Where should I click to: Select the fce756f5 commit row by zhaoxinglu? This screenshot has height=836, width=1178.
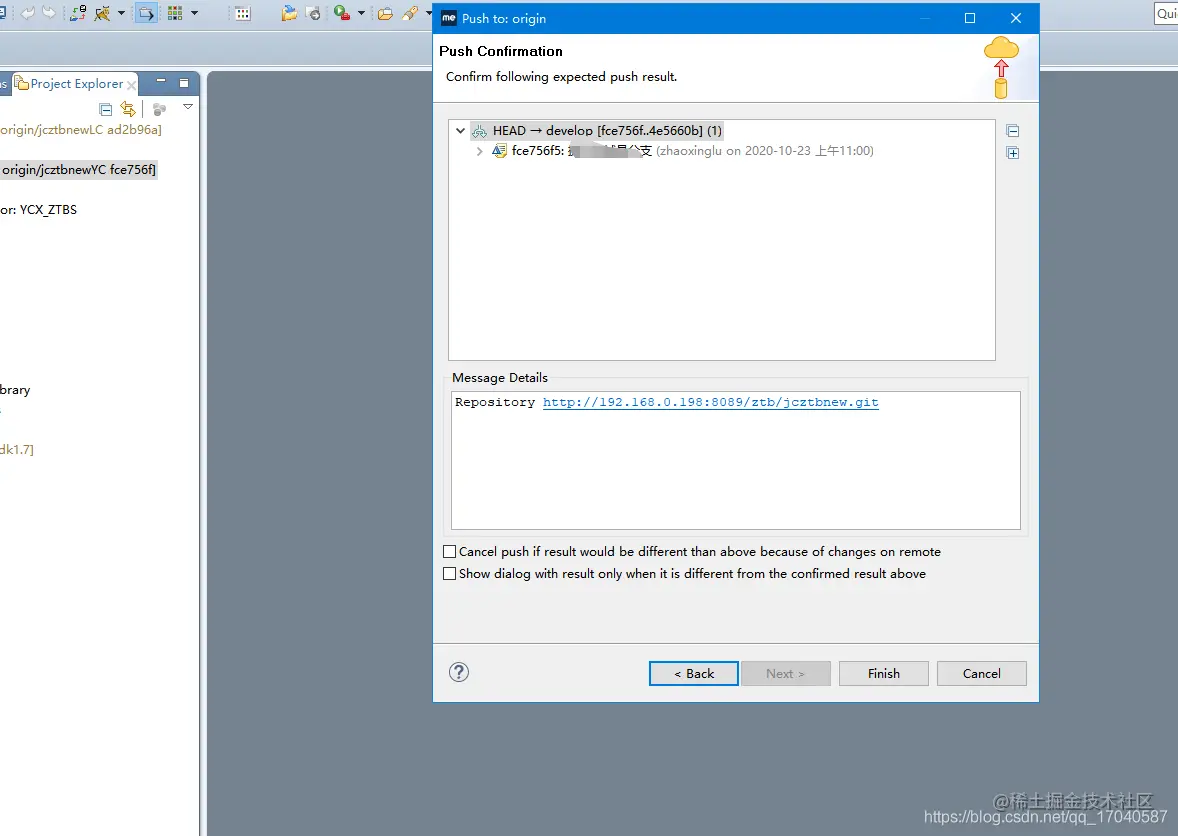(x=683, y=151)
